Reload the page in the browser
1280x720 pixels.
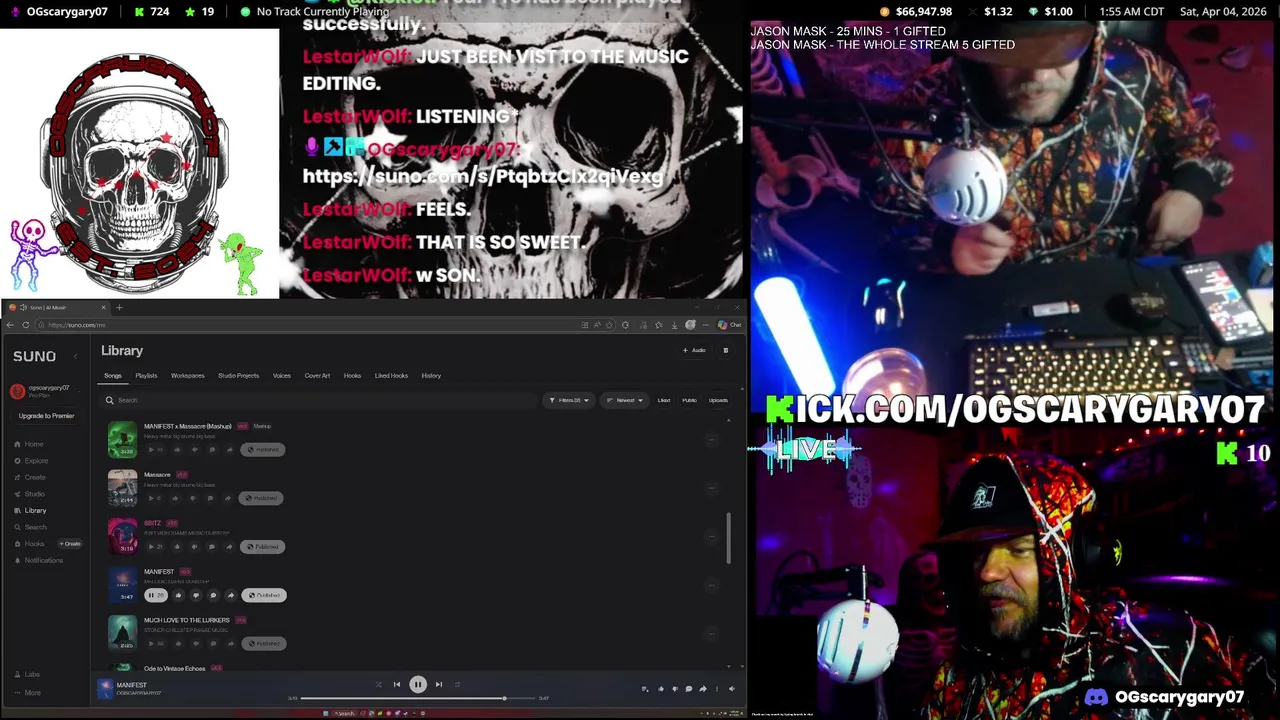pos(26,325)
